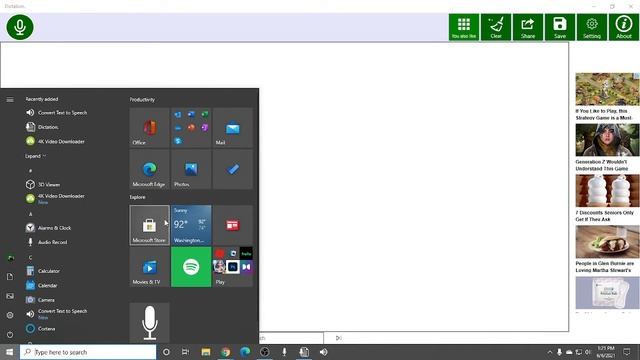Screen dimensions: 640x360
Task: Click the Productivity group header
Action: pyautogui.click(x=142, y=100)
